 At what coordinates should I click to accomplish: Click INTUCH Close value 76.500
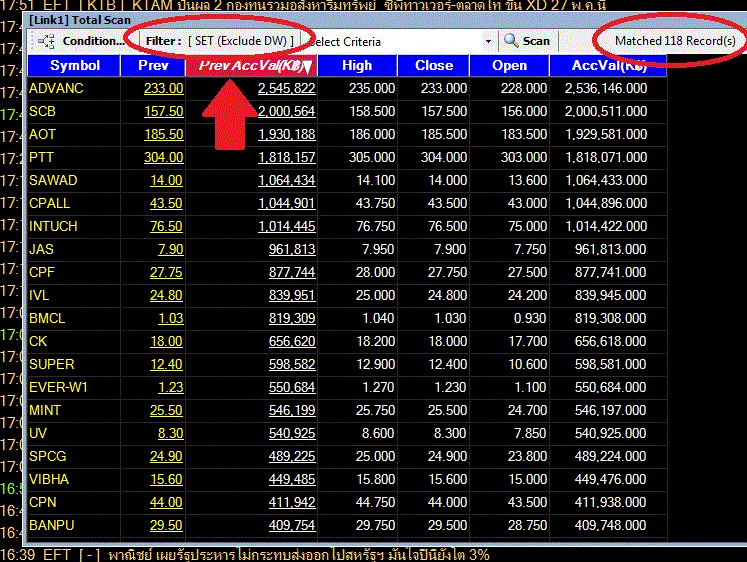click(447, 226)
